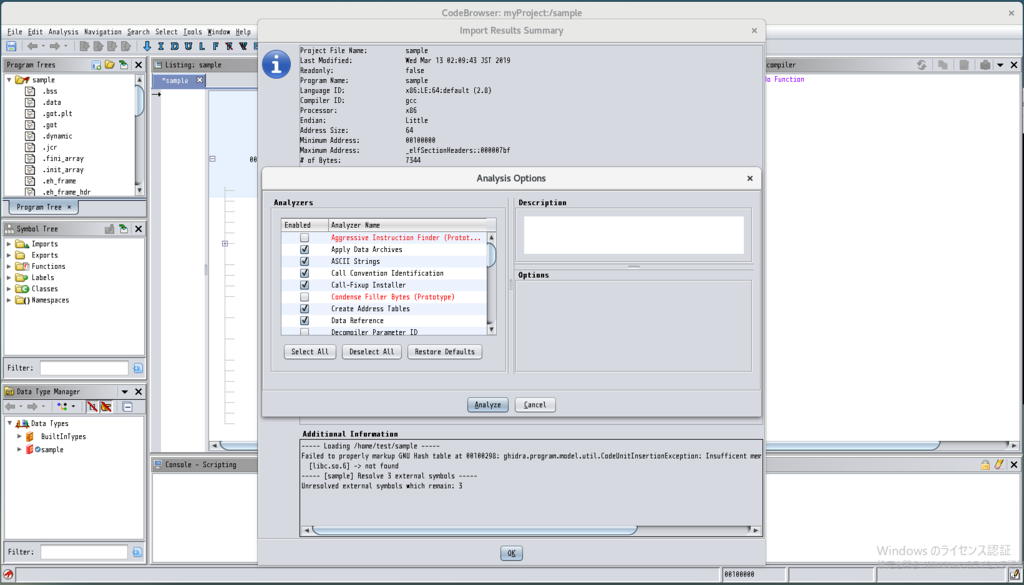Click the clear console icon in Console panel
This screenshot has width=1024, height=585.
point(999,465)
